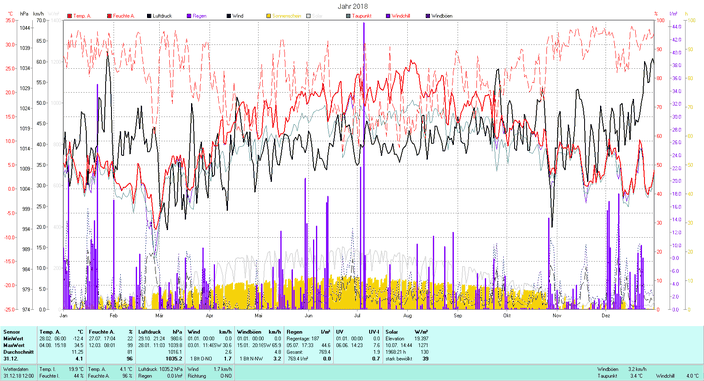Click the 'Feuchte A.' legend label
Image resolution: width=704 pixels, height=381 pixels.
pos(124,16)
